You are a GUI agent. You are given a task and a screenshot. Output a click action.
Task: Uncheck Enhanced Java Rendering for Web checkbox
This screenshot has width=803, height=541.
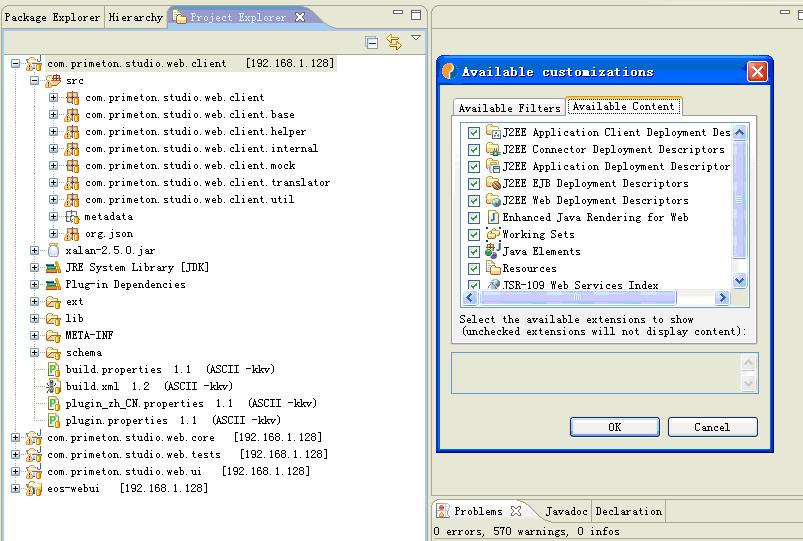point(474,218)
